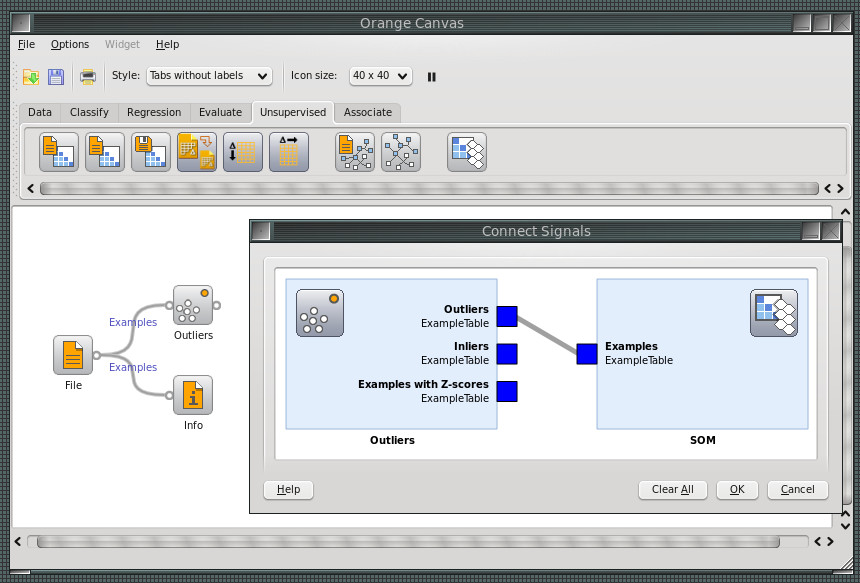Open the Style dropdown
The image size is (860, 583).
[x=209, y=76]
